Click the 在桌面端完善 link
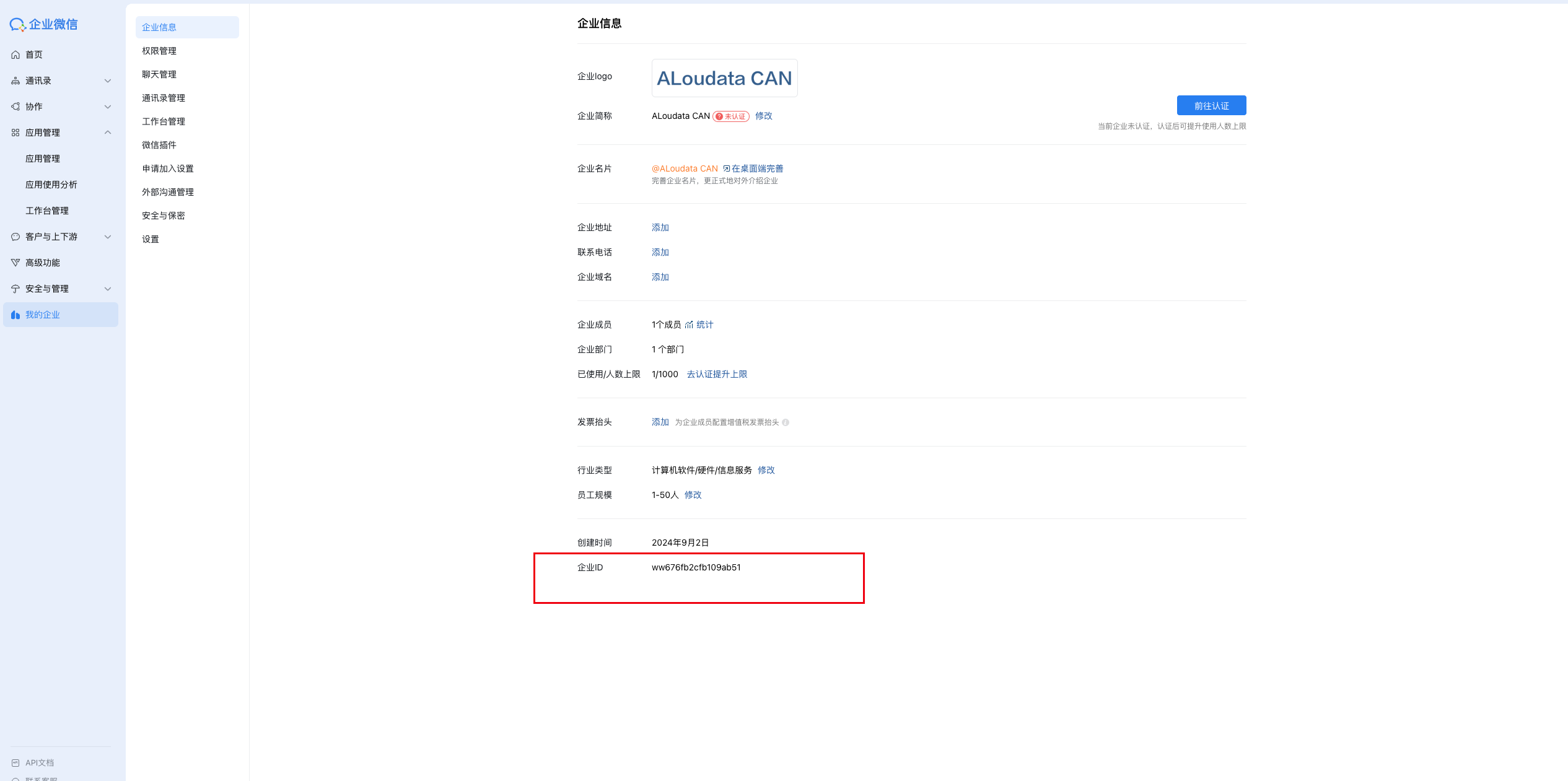 pyautogui.click(x=757, y=169)
